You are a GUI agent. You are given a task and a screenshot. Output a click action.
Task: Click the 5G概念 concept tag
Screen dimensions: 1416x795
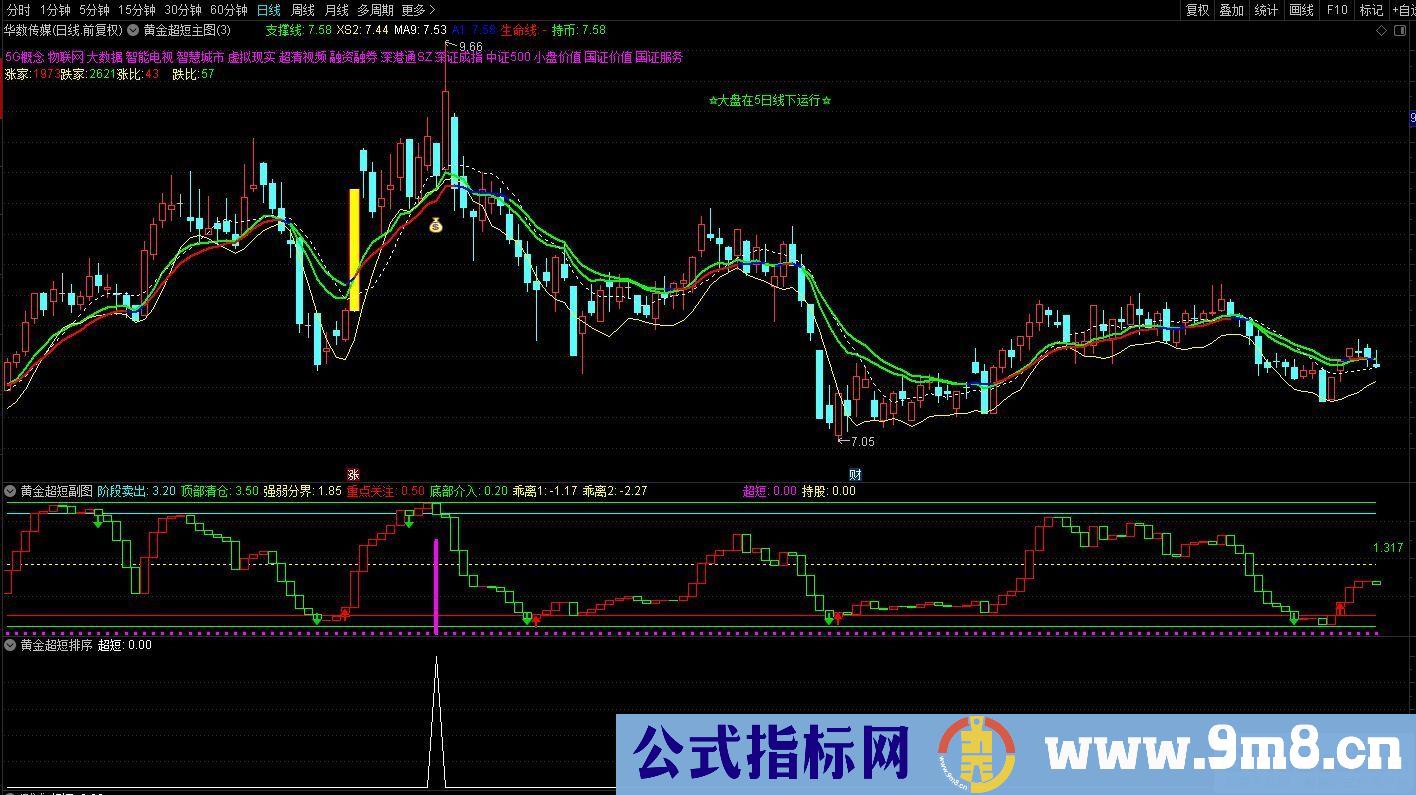pos(24,57)
